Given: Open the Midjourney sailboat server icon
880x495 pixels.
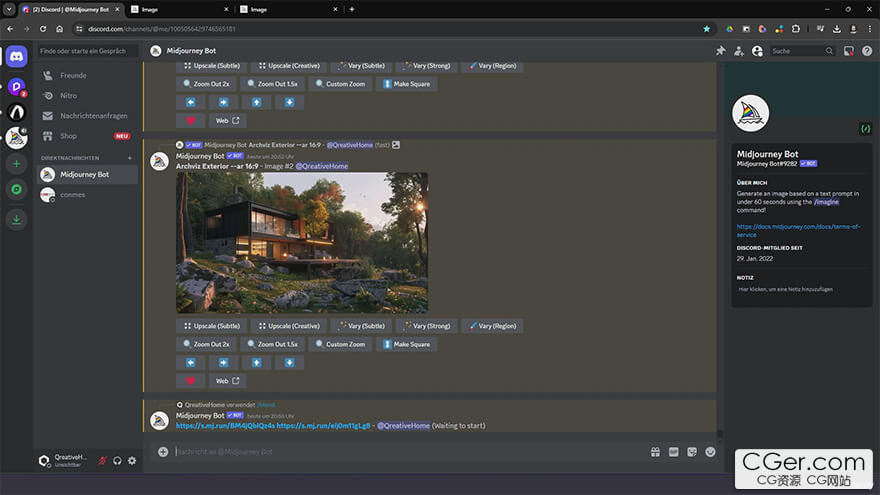Looking at the screenshot, I should coord(17,138).
